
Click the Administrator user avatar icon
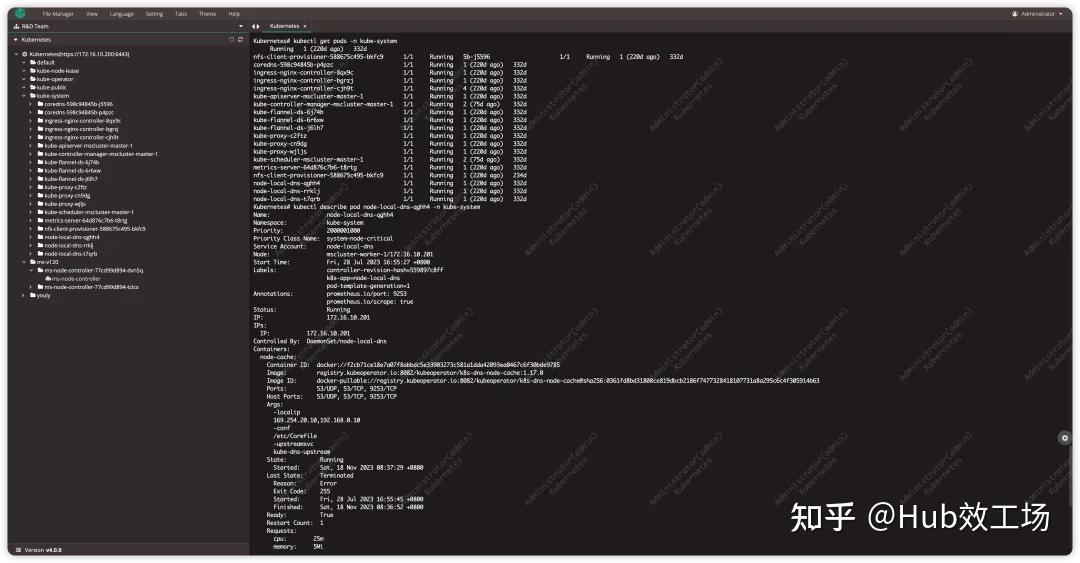click(1015, 14)
